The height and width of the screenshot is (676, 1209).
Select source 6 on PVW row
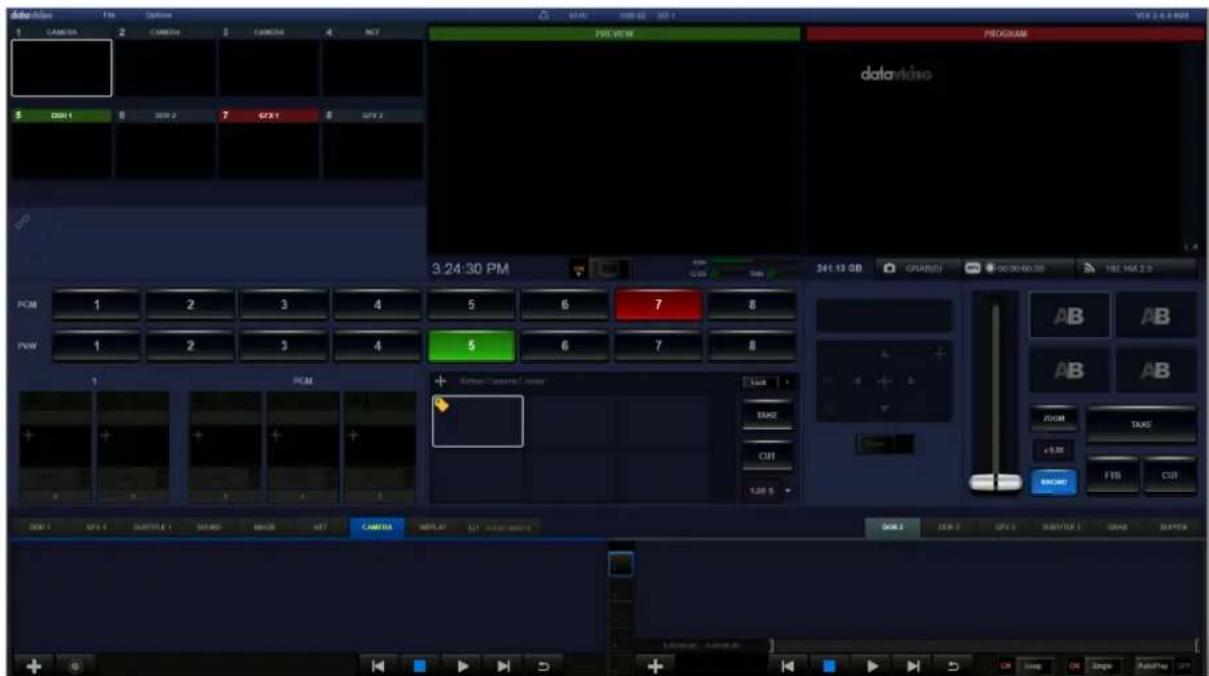pyautogui.click(x=564, y=346)
